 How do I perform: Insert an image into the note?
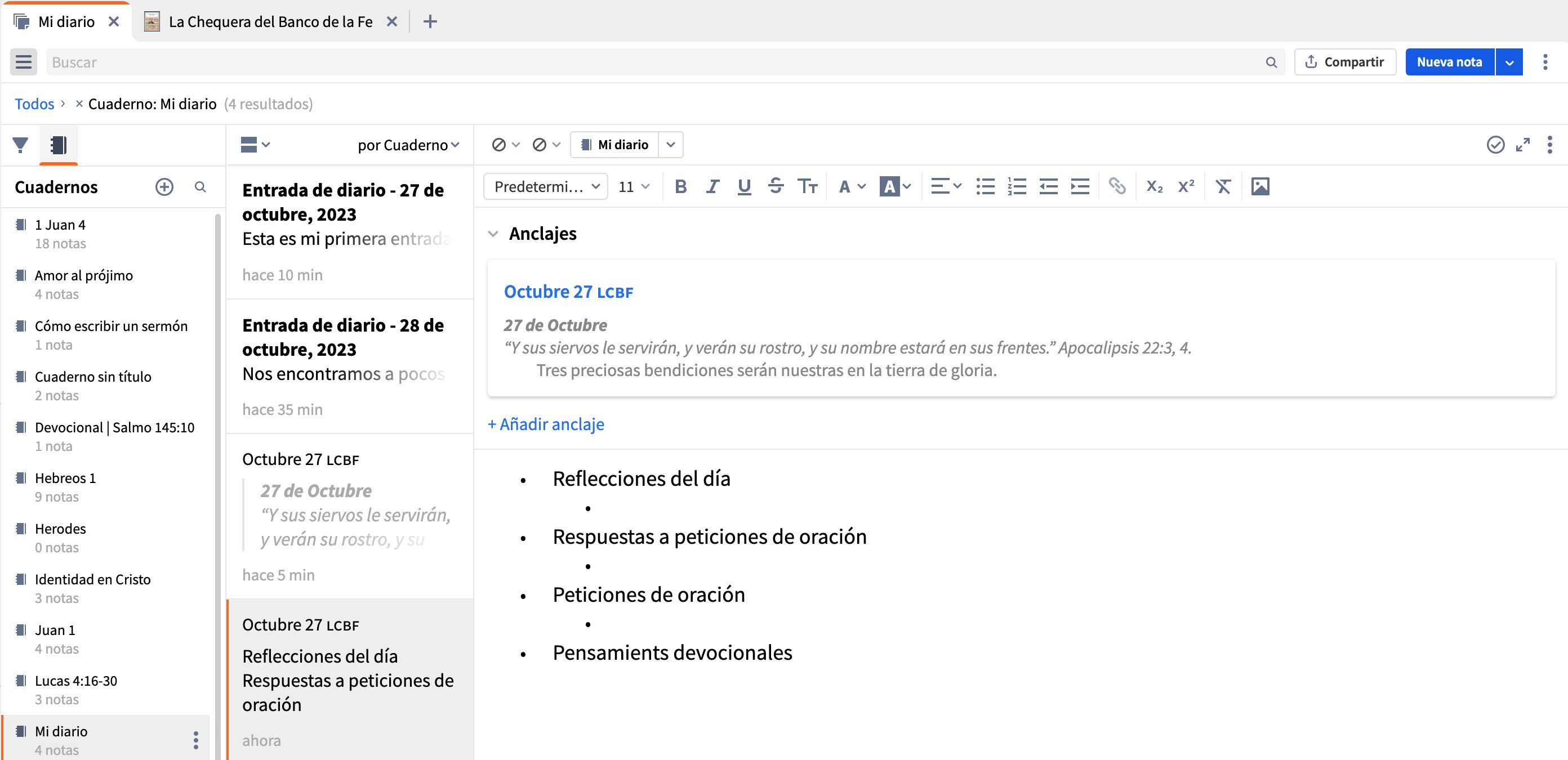coord(1260,186)
